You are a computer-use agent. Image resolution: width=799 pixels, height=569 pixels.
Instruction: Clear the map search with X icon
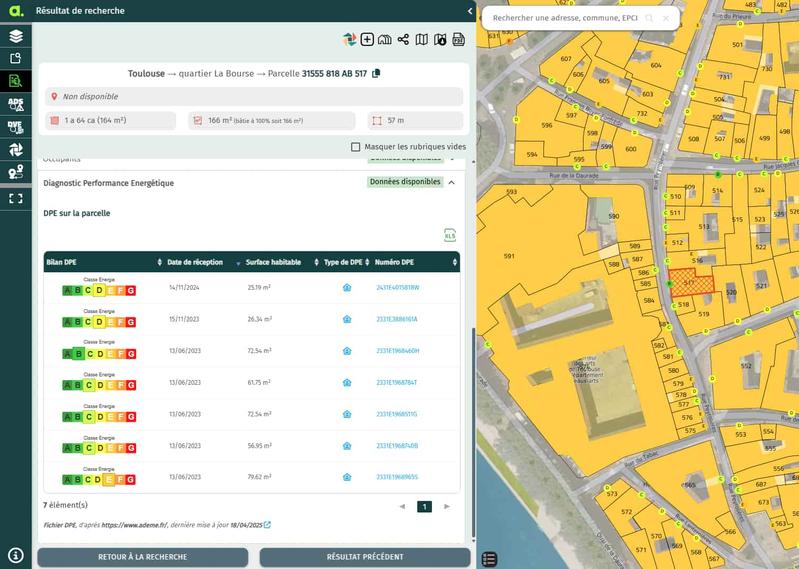coord(665,18)
